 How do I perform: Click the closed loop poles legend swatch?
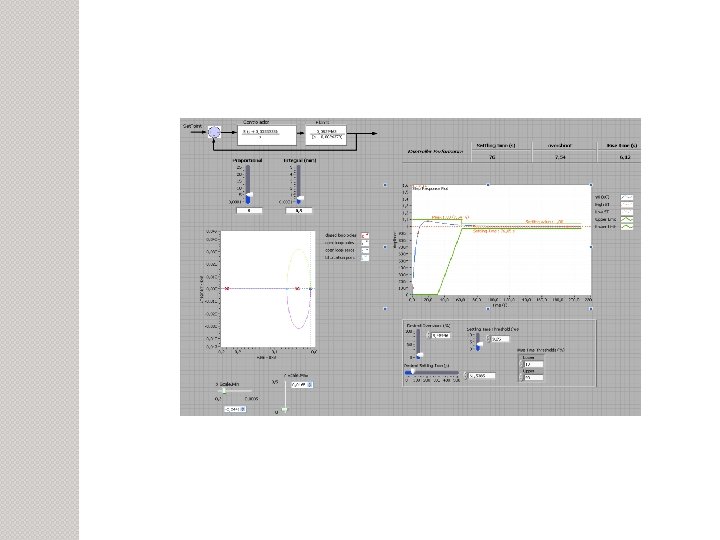(x=365, y=236)
